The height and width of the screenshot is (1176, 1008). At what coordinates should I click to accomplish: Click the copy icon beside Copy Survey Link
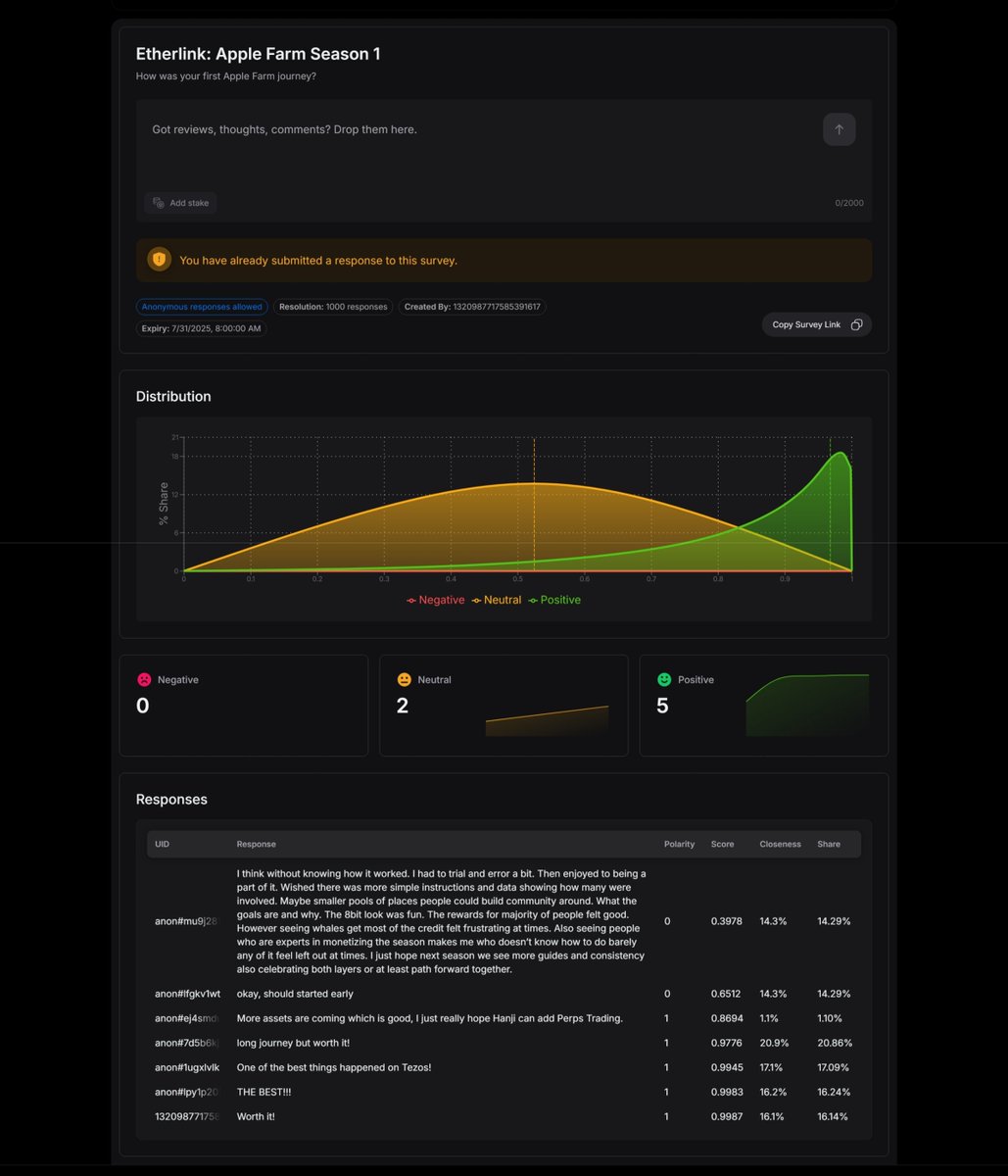[x=856, y=324]
